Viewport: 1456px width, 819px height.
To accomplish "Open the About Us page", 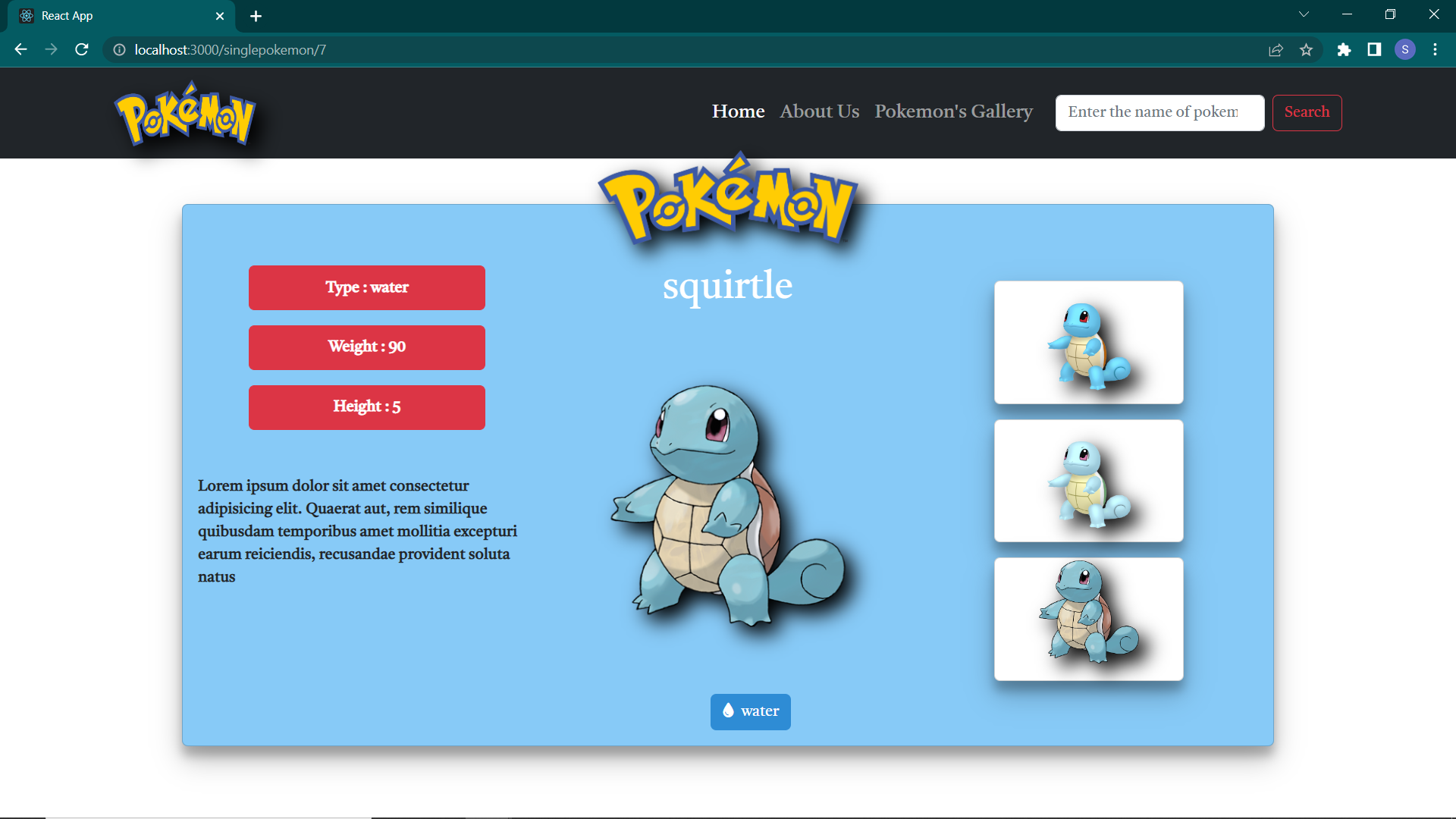I will point(819,111).
